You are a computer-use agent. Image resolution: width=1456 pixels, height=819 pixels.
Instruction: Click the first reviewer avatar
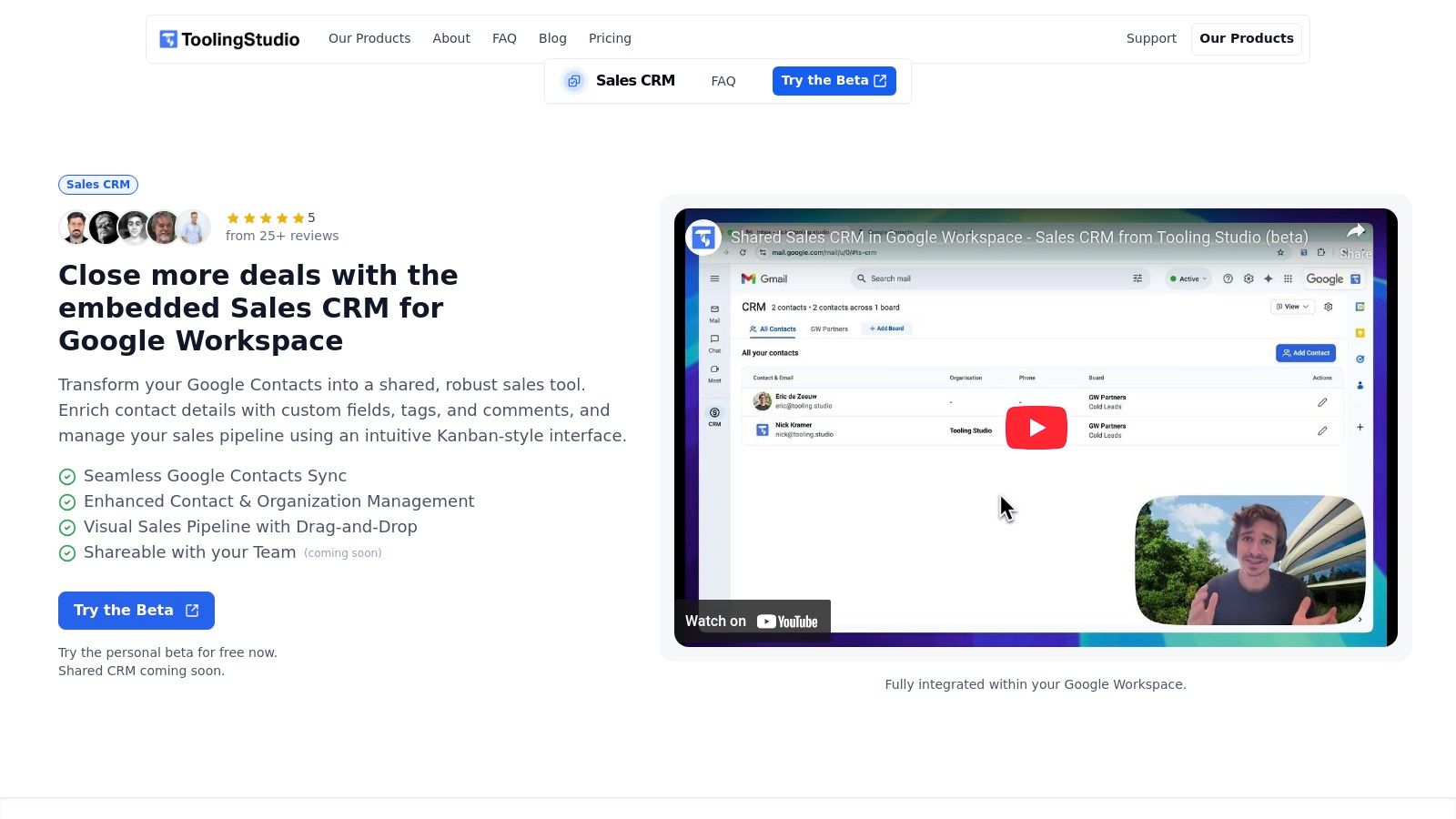click(76, 227)
